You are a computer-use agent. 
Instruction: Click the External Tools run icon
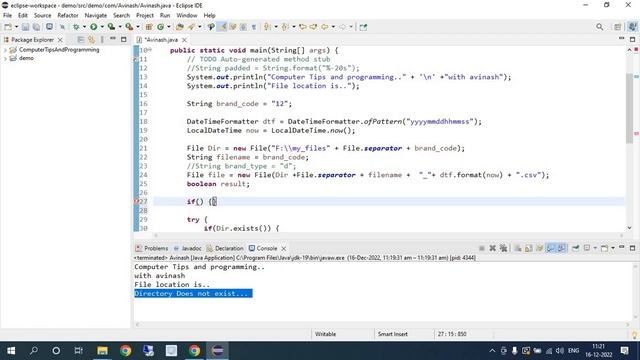click(x=129, y=27)
